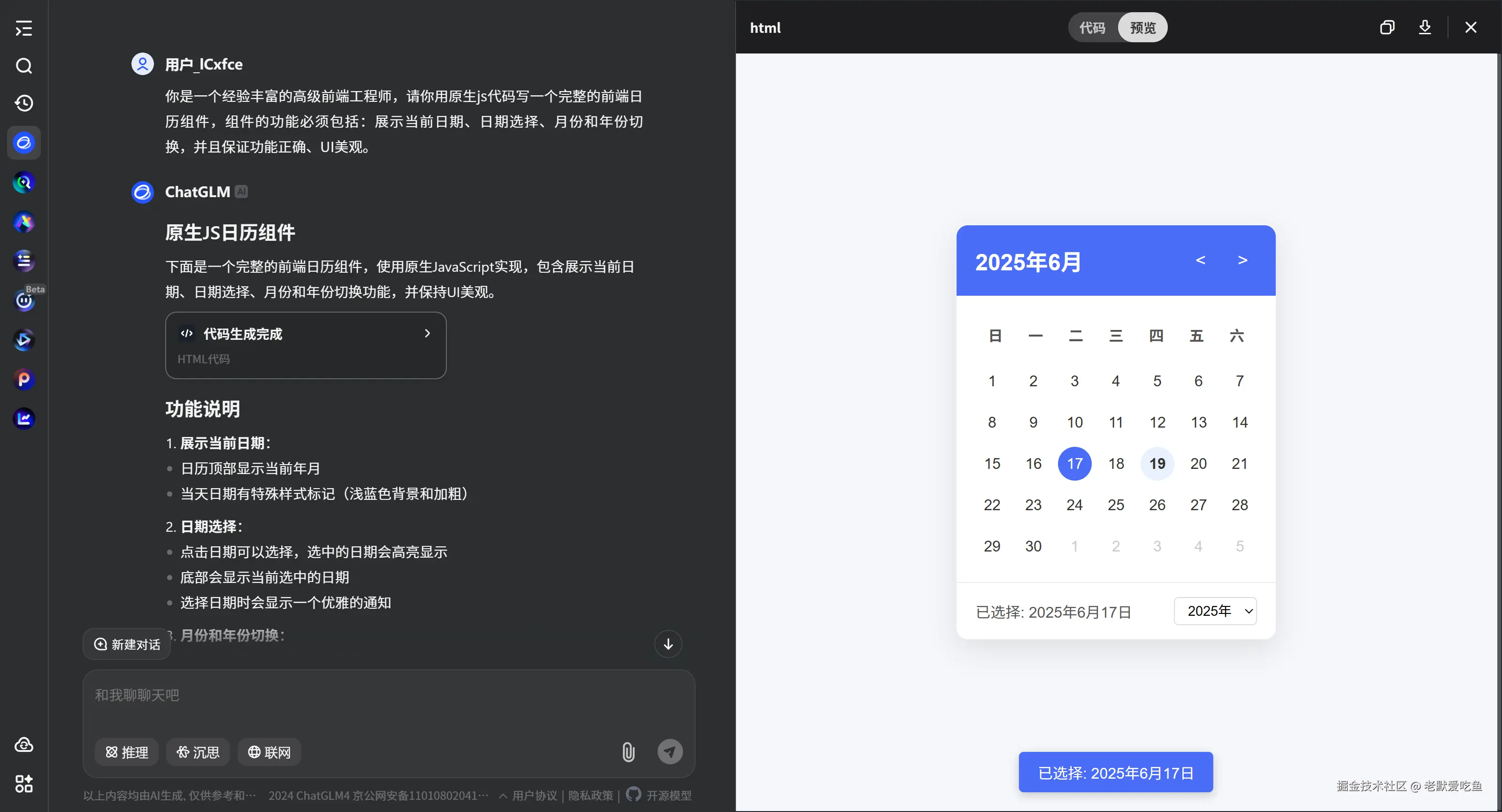The height and width of the screenshot is (812, 1502).
Task: Copy the html code via copy icon
Action: (x=1387, y=27)
